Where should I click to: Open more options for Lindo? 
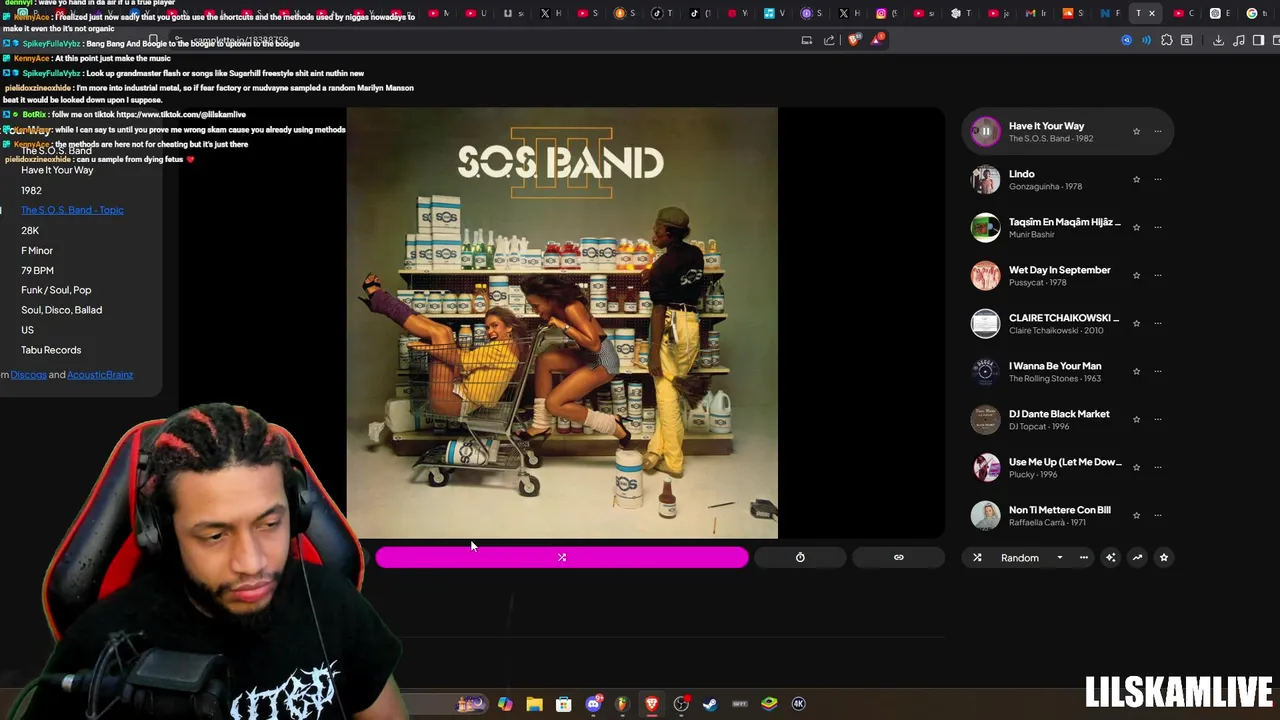[1158, 179]
